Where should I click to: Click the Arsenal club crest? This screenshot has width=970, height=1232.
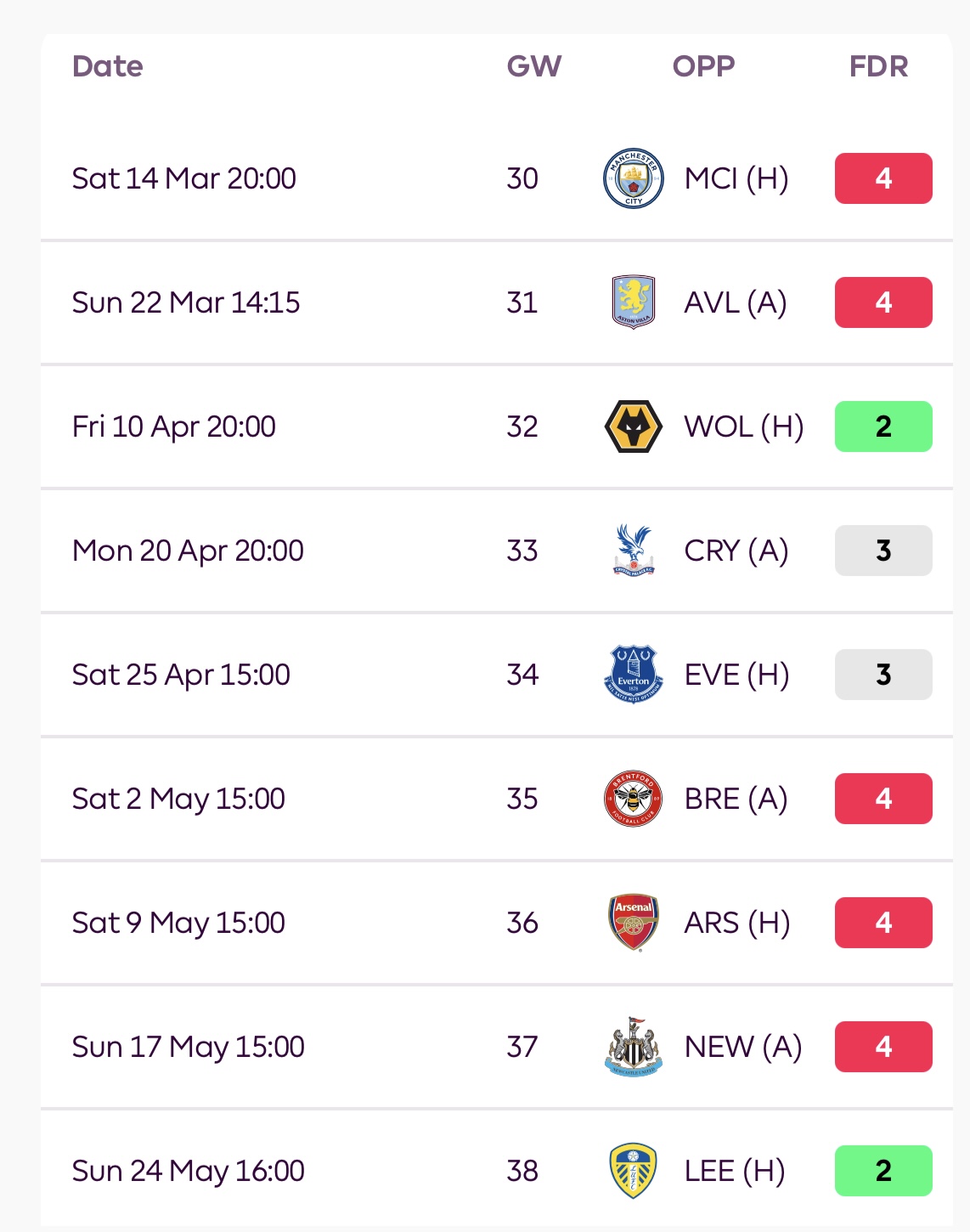point(633,923)
